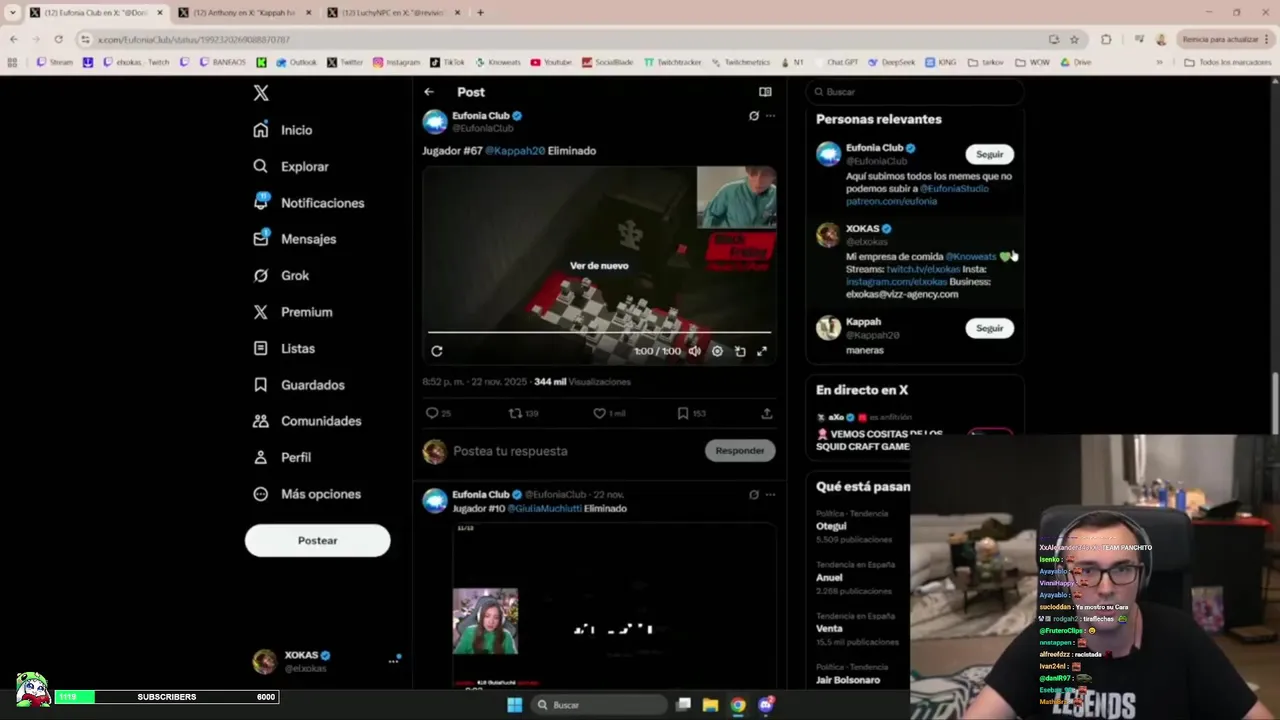Viewport: 1280px width, 720px height.
Task: Replay the video with the reload icon
Action: (x=437, y=351)
